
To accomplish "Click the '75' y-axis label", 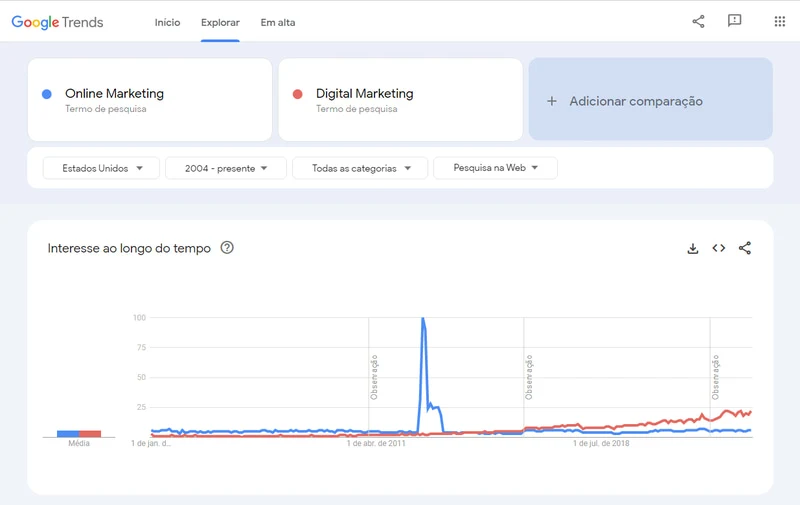I will 141,347.
